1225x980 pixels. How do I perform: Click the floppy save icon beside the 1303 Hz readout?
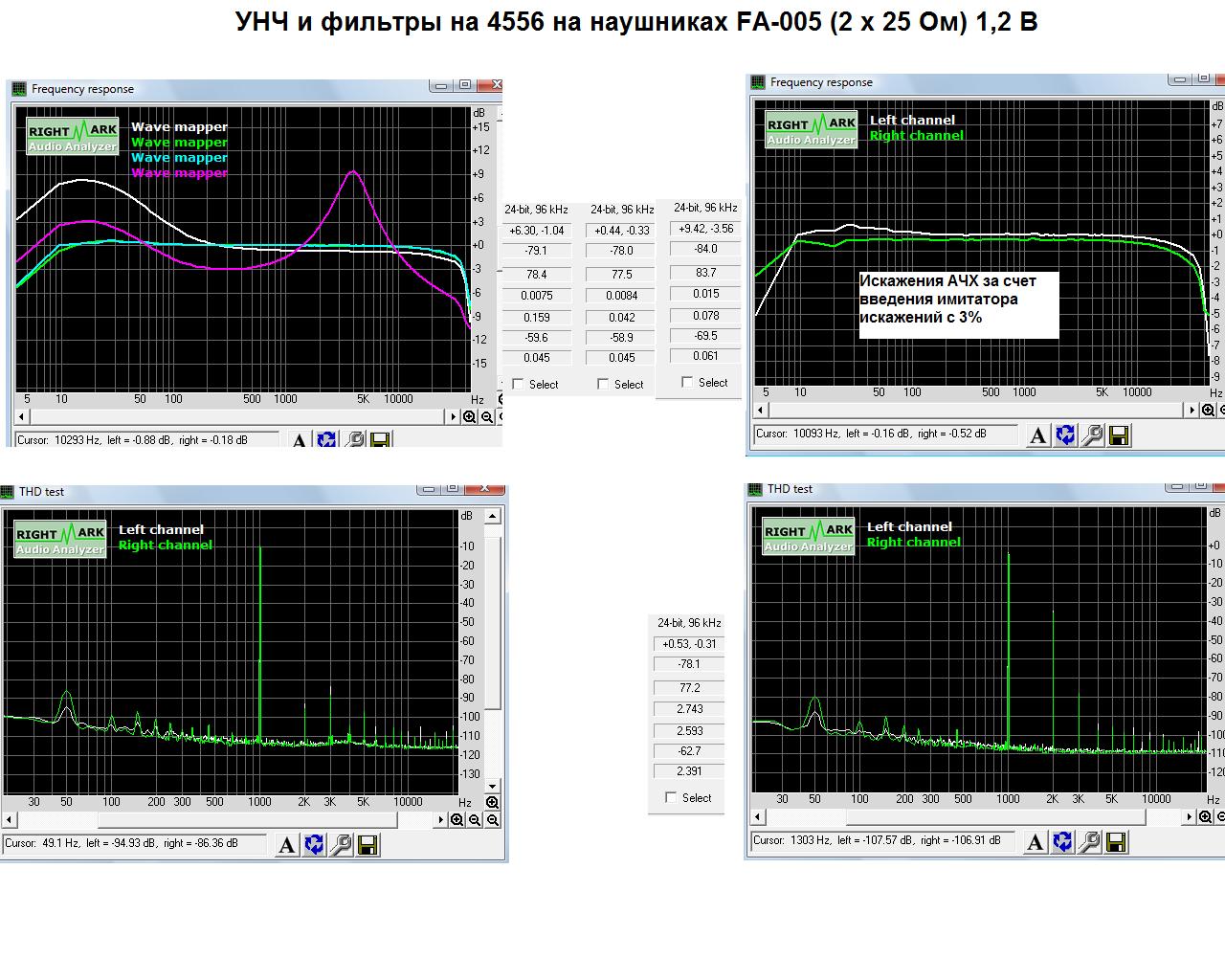pos(1115,842)
